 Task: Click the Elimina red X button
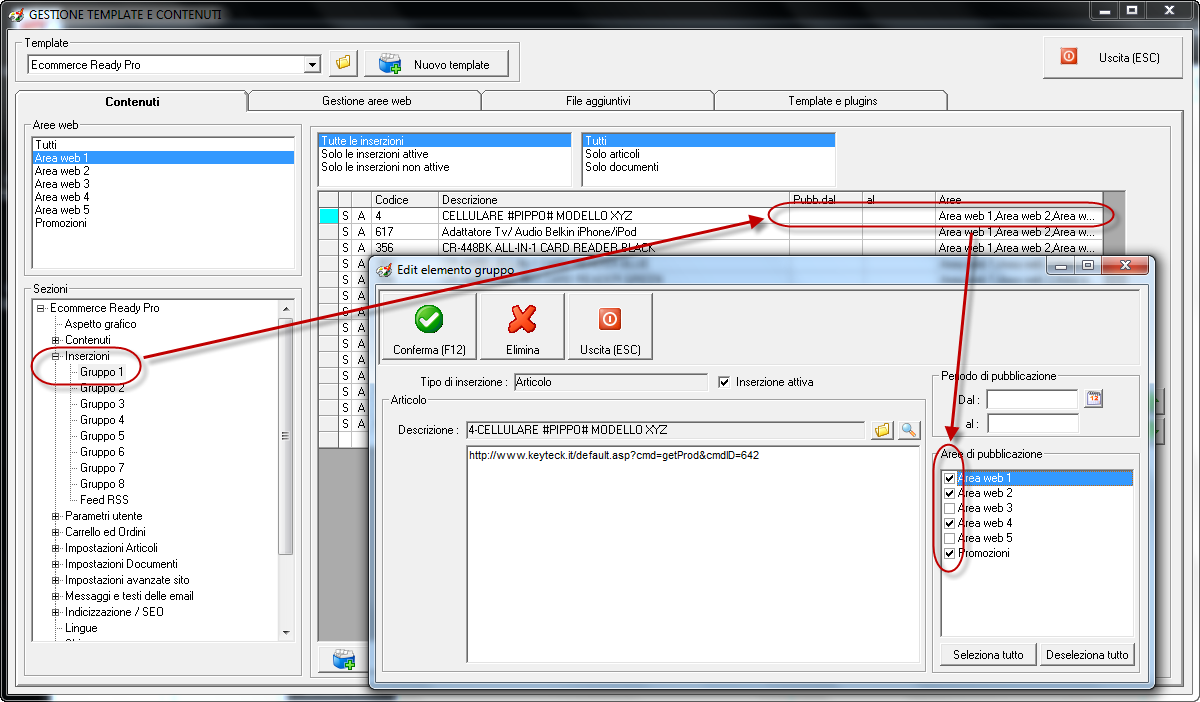pyautogui.click(x=522, y=327)
